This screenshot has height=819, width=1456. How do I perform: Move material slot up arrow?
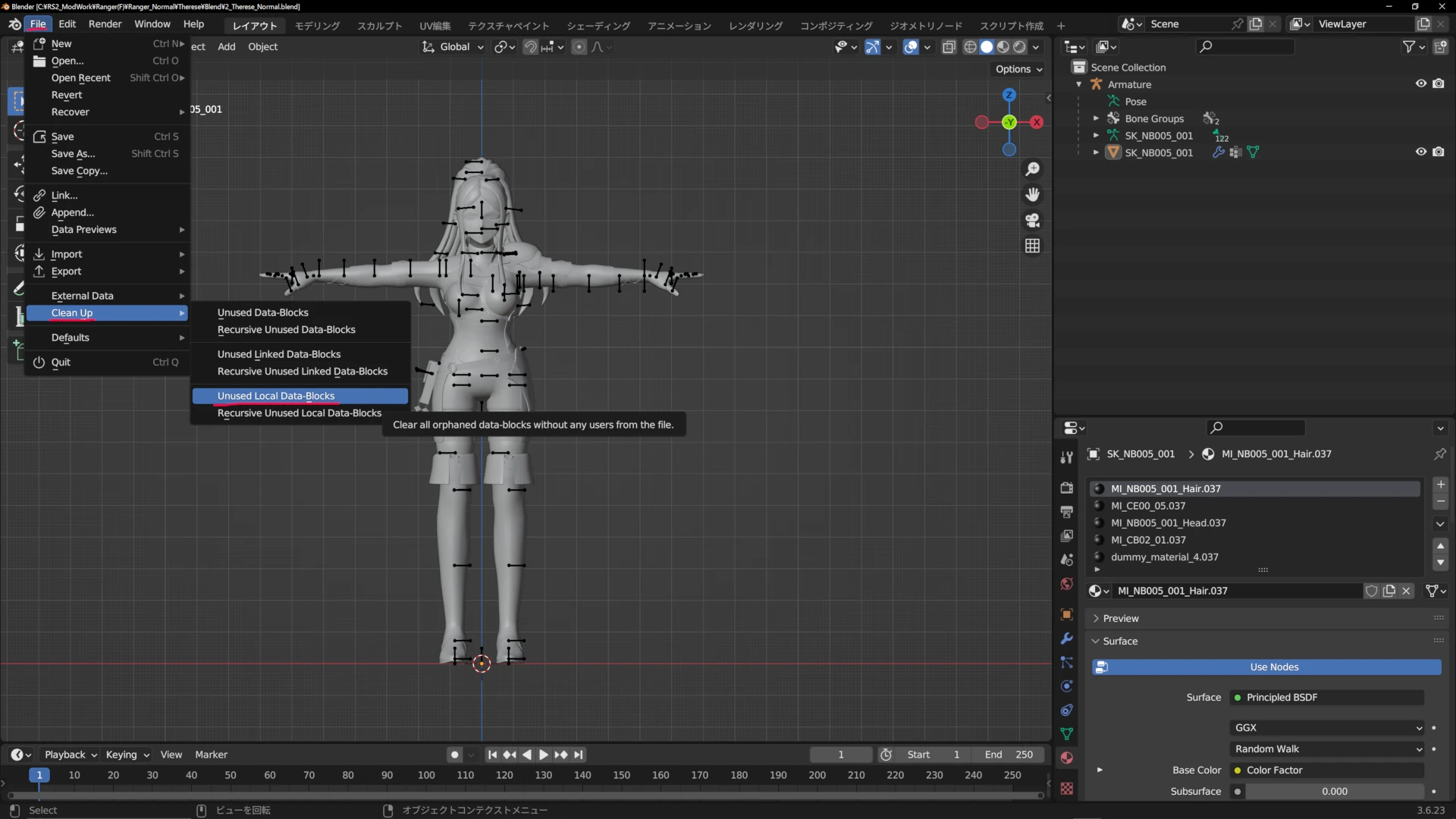1441,546
